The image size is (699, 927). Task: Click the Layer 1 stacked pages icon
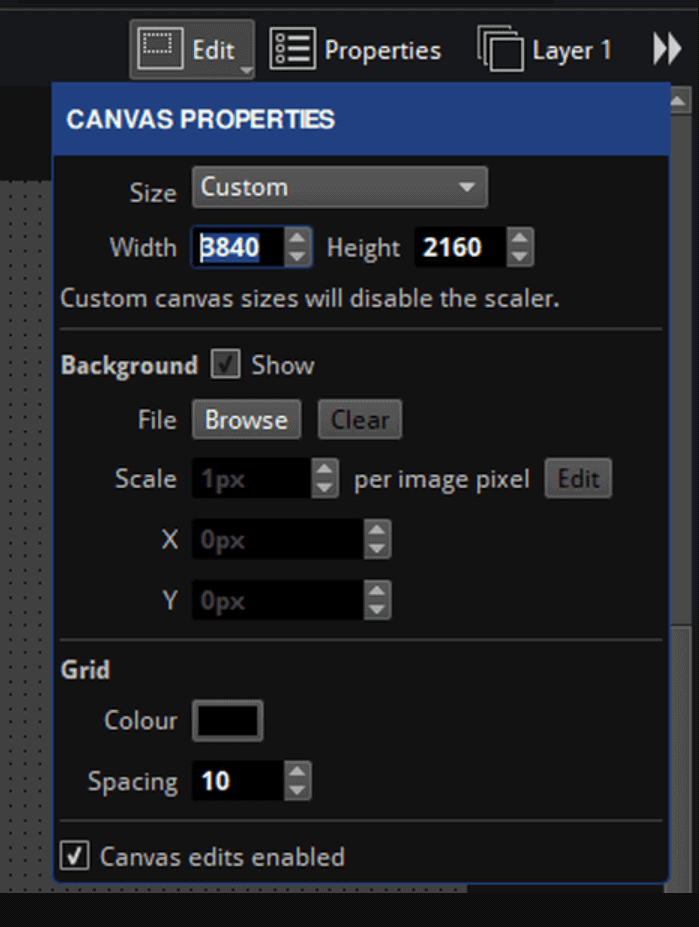500,48
